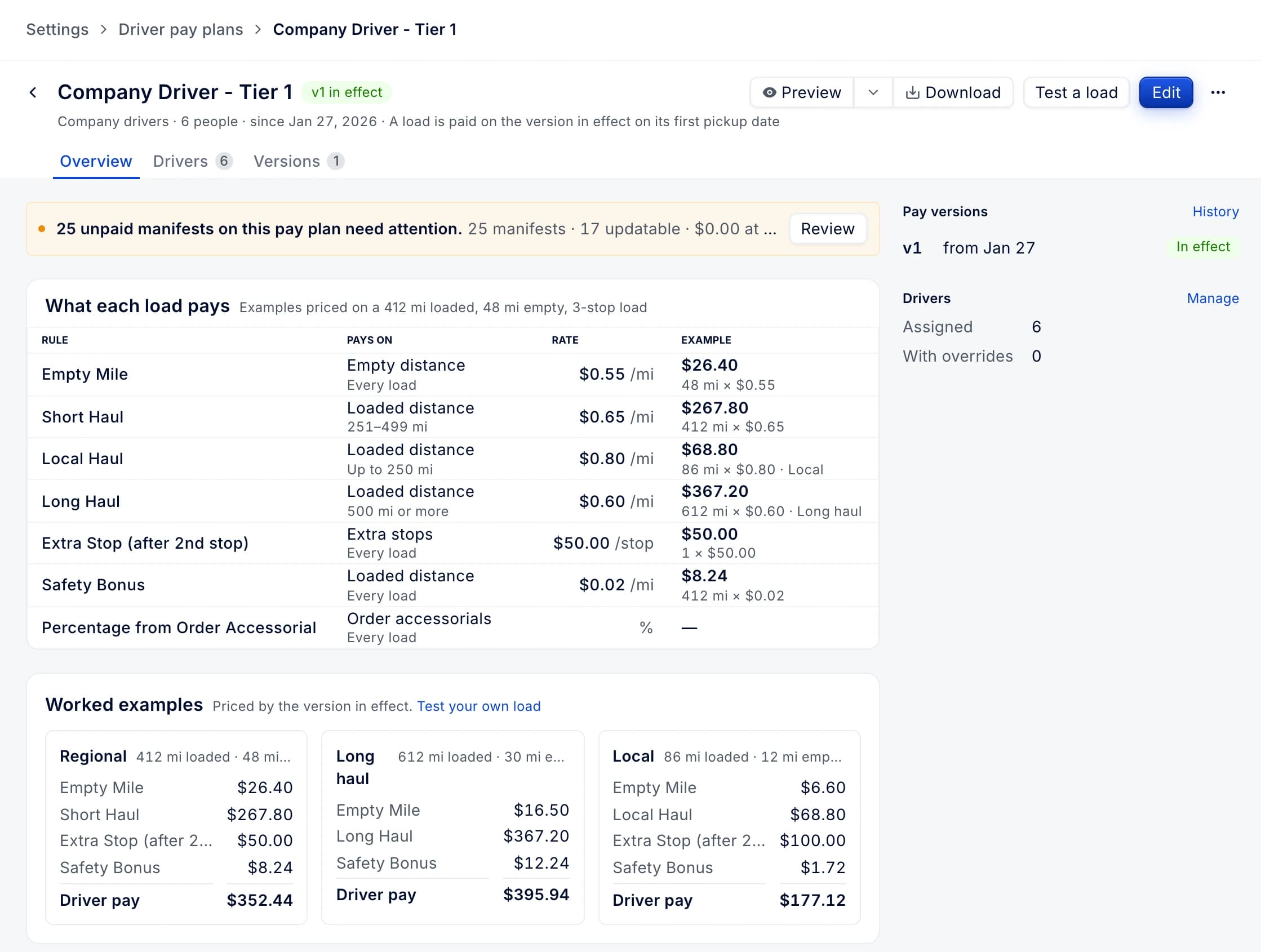1261x952 pixels.
Task: Go to Settings in the breadcrumb
Action: pos(57,30)
